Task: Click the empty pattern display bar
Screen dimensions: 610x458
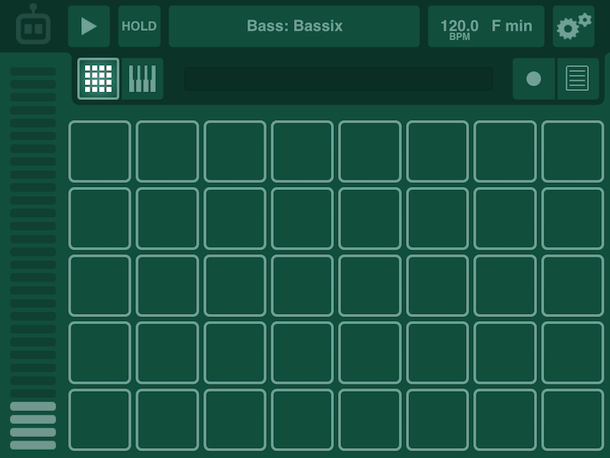Action: (338, 79)
